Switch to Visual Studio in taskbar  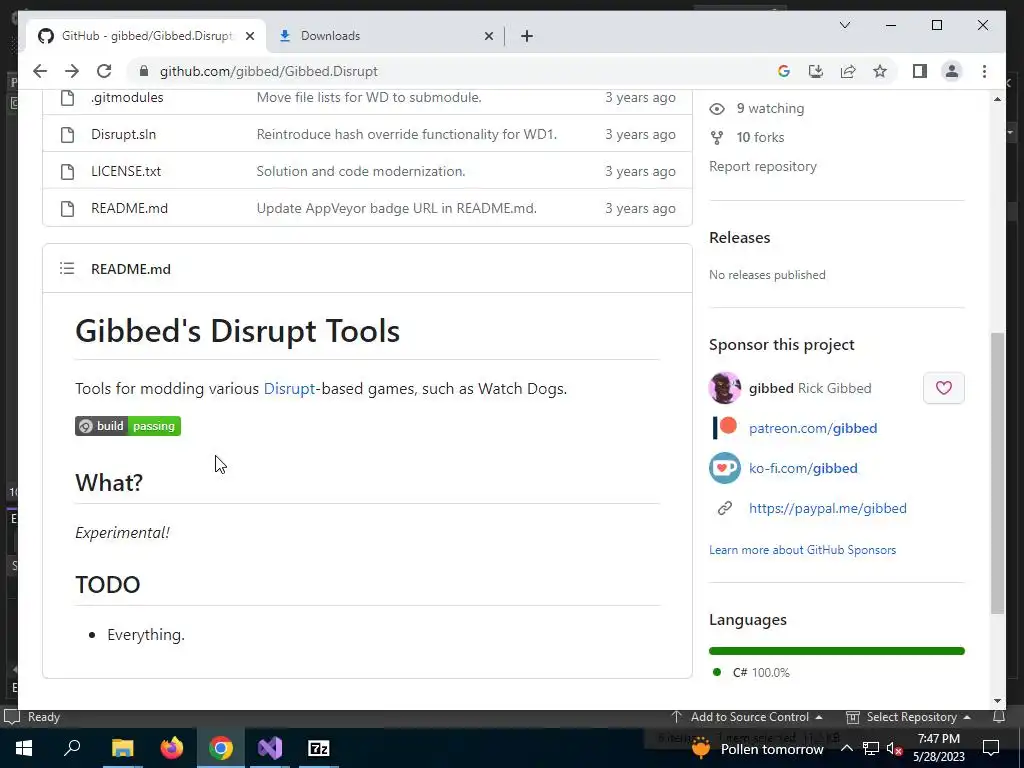pyautogui.click(x=270, y=748)
